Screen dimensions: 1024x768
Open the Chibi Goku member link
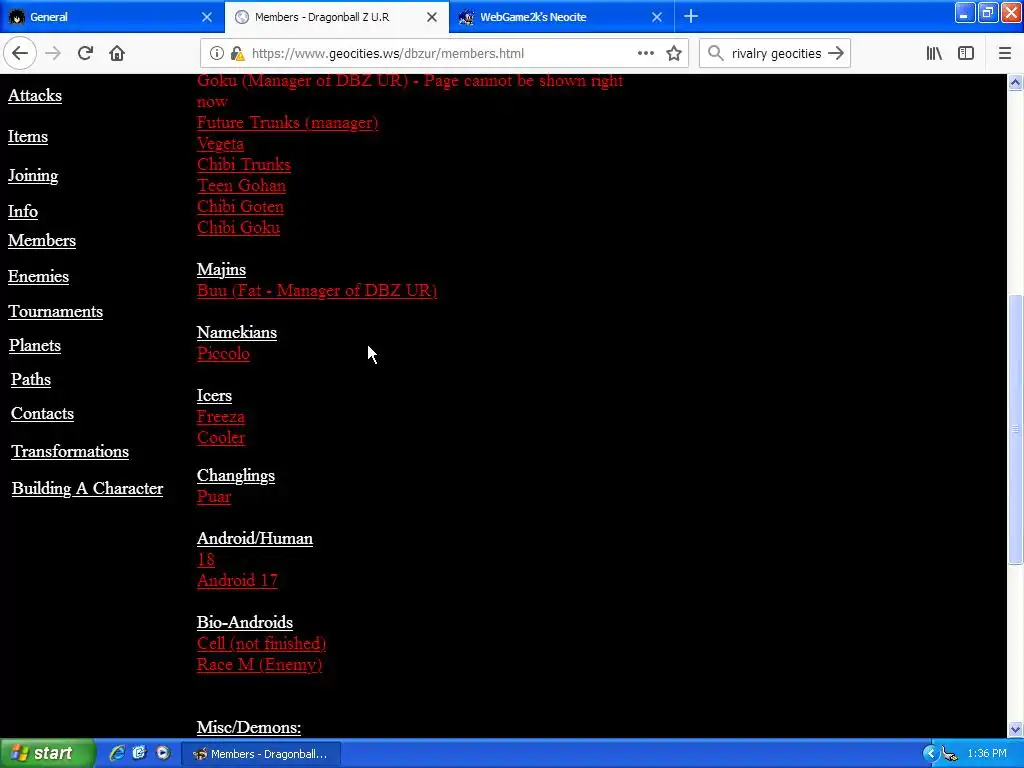[238, 227]
